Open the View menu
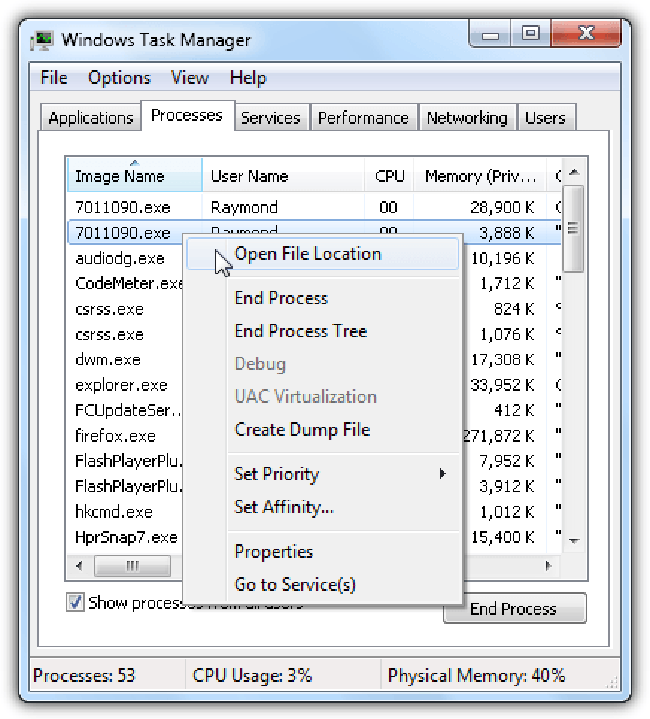The image size is (650, 719). click(189, 77)
